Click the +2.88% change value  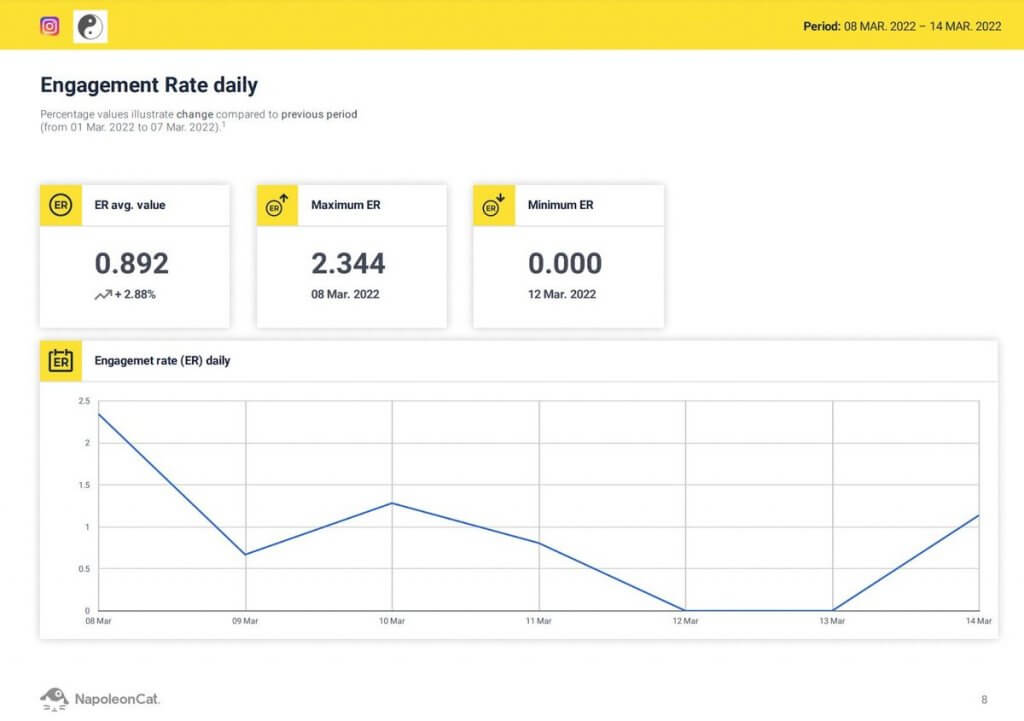click(x=135, y=295)
